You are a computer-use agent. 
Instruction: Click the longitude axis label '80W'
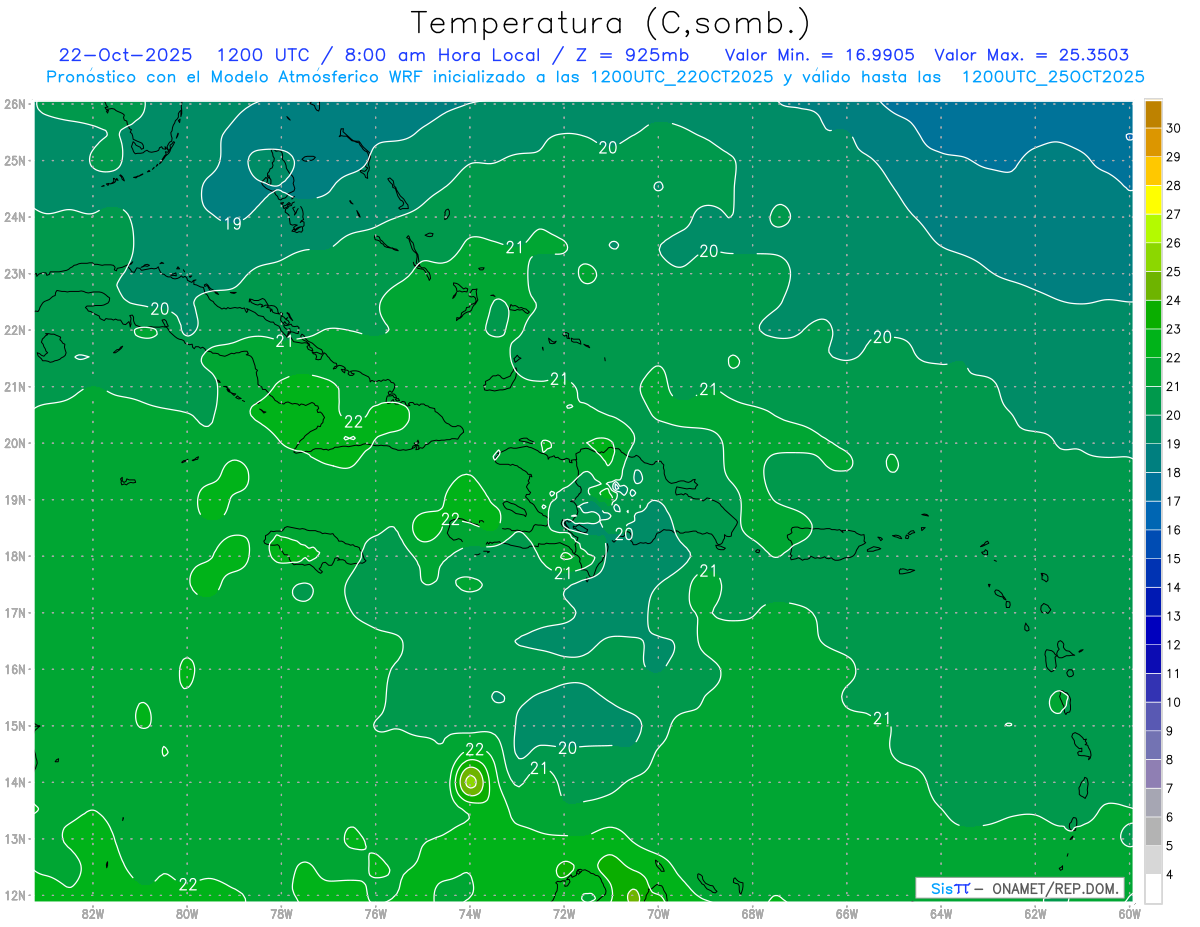pyautogui.click(x=186, y=913)
